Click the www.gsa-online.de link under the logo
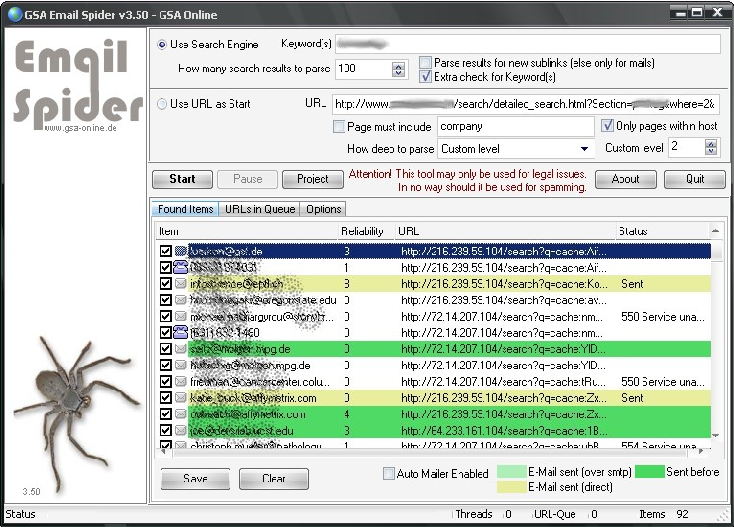The width and height of the screenshot is (734, 527). (81, 128)
